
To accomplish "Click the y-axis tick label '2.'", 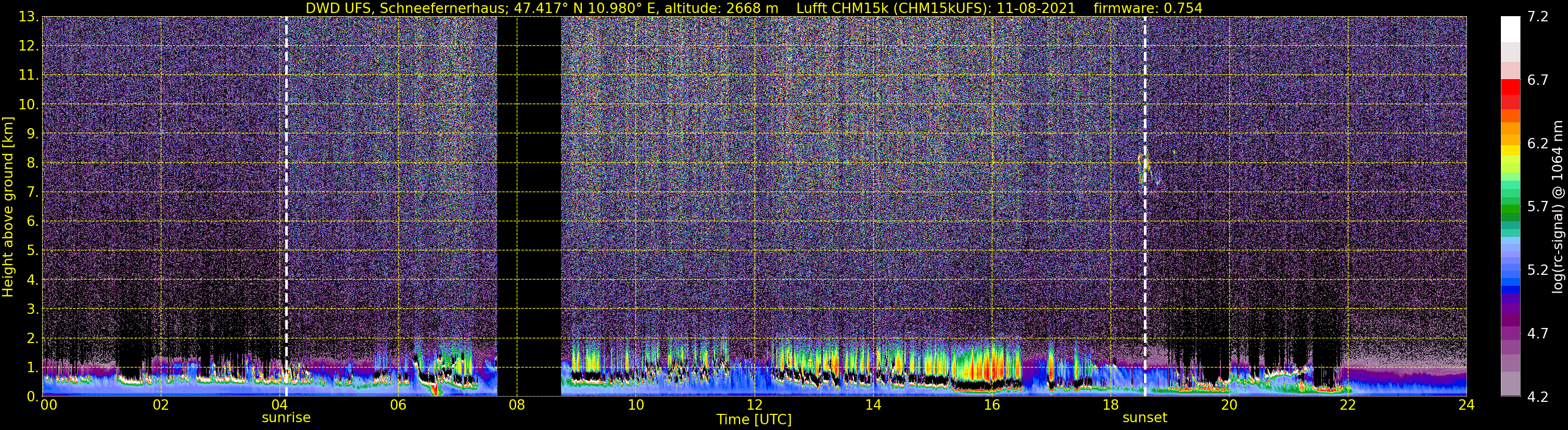I will point(32,339).
